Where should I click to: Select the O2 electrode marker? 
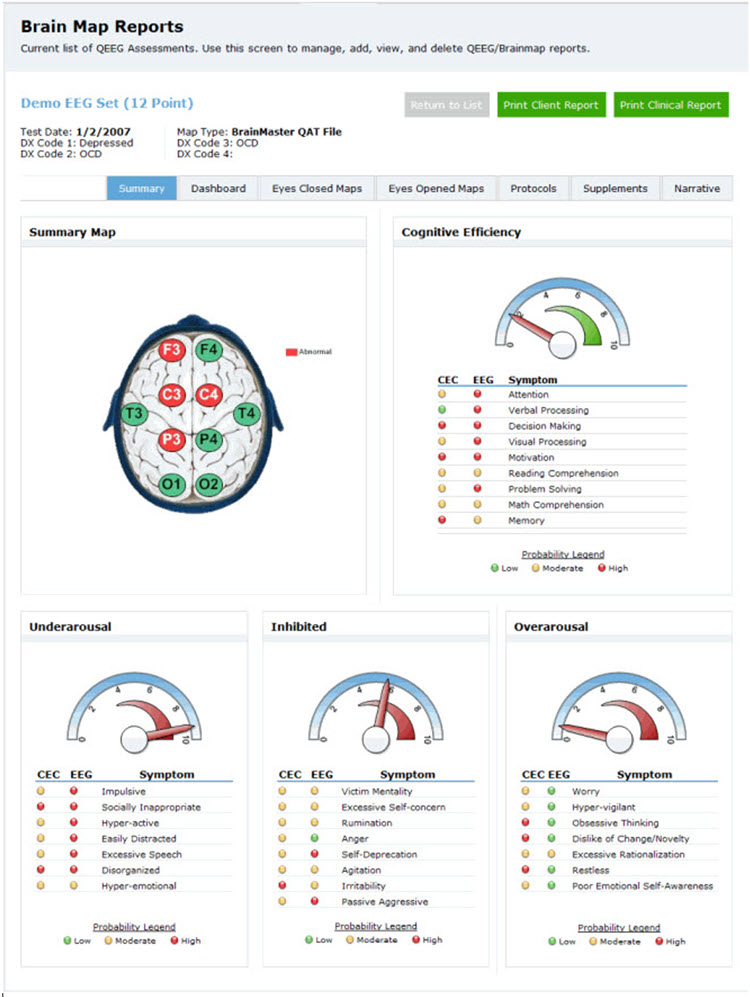click(x=209, y=484)
